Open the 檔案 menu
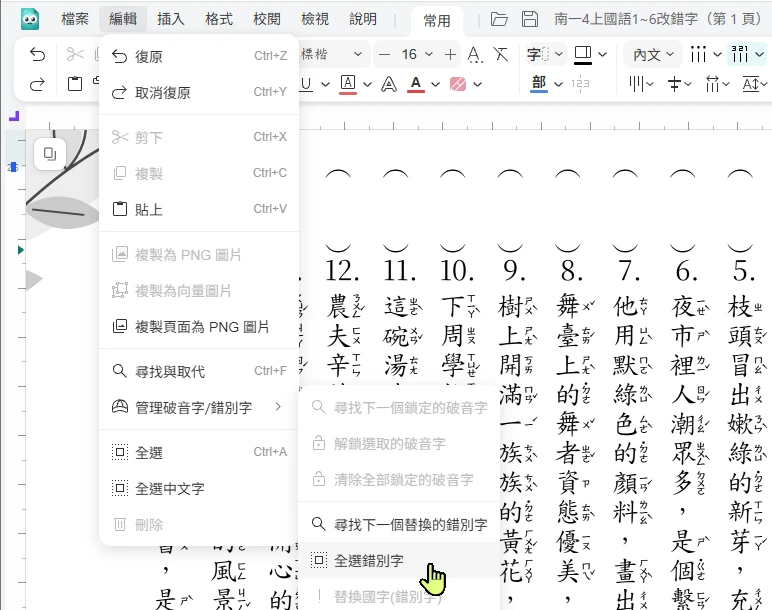 point(75,19)
